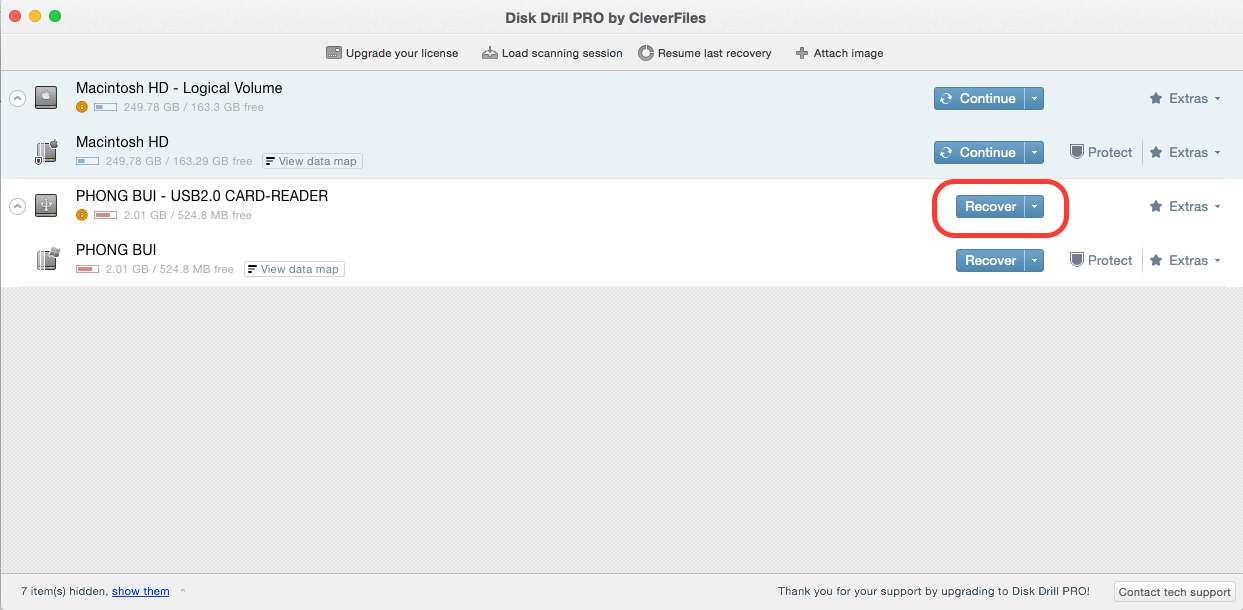Select the Macintosh HD - Logical Volume title text
The width and height of the screenshot is (1243, 610).
(x=179, y=88)
